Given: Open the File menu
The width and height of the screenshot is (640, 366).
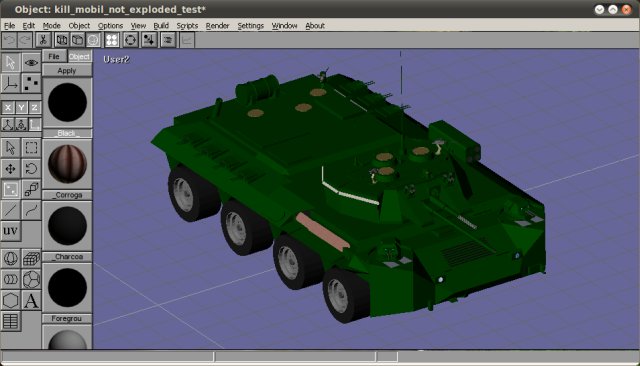Looking at the screenshot, I should pos(9,26).
